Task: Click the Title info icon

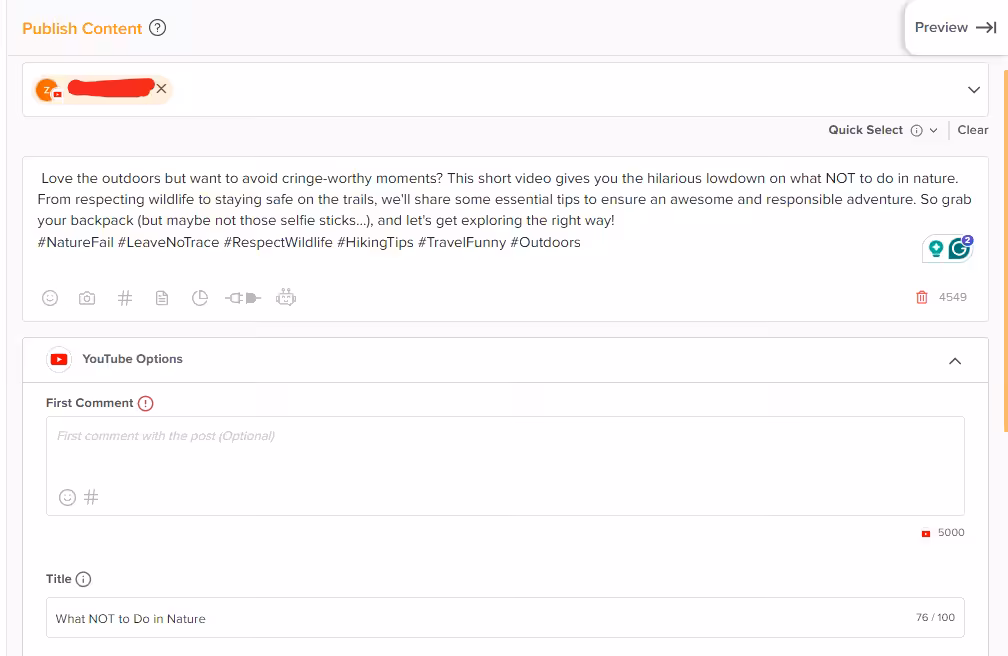Action: (x=84, y=579)
